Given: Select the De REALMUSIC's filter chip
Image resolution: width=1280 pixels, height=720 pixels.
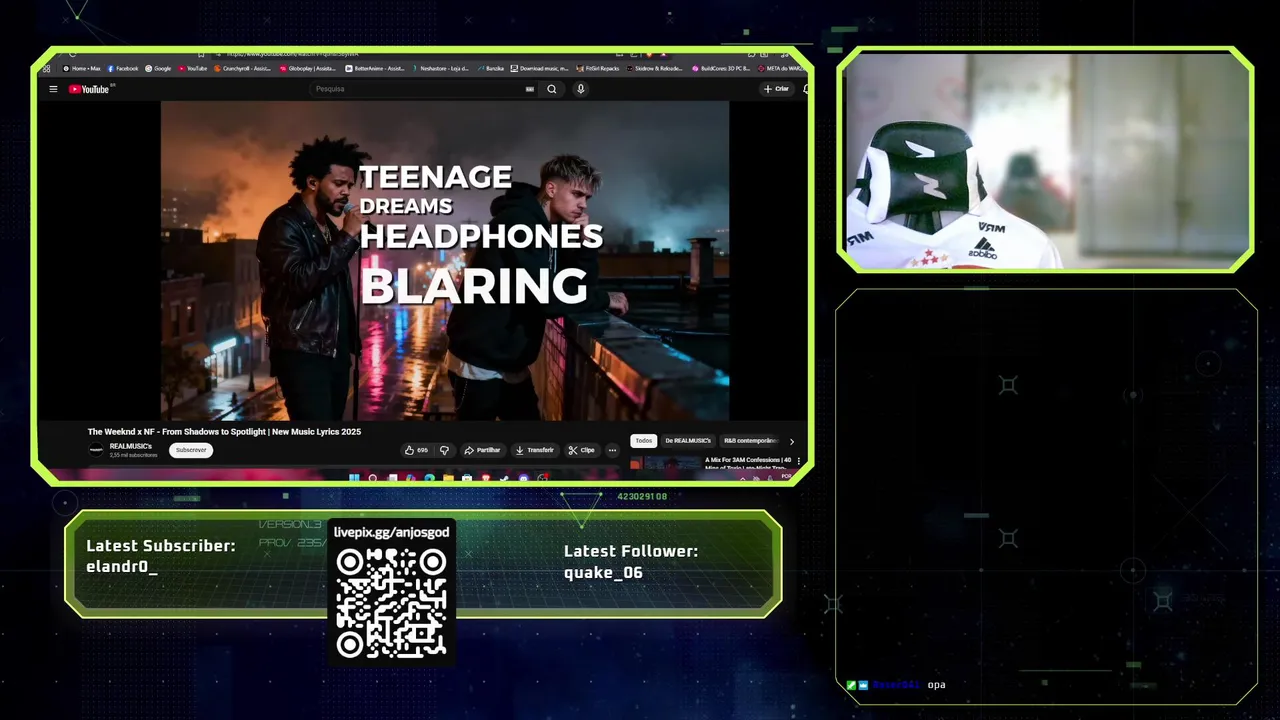Looking at the screenshot, I should click(x=688, y=441).
